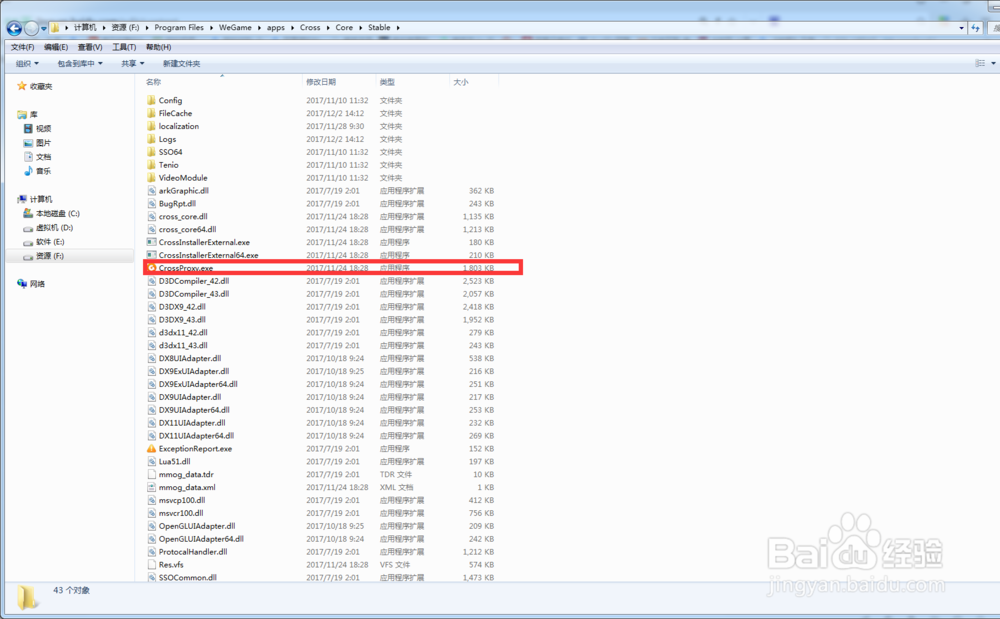Select Res.vfs file icon
Viewport: 1000px width, 619px height.
point(151,565)
